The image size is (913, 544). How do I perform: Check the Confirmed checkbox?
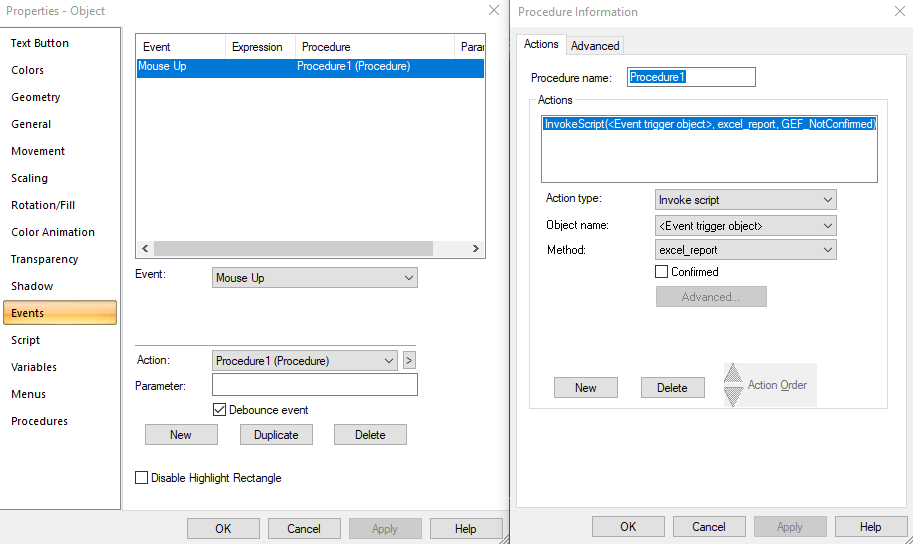tap(662, 272)
